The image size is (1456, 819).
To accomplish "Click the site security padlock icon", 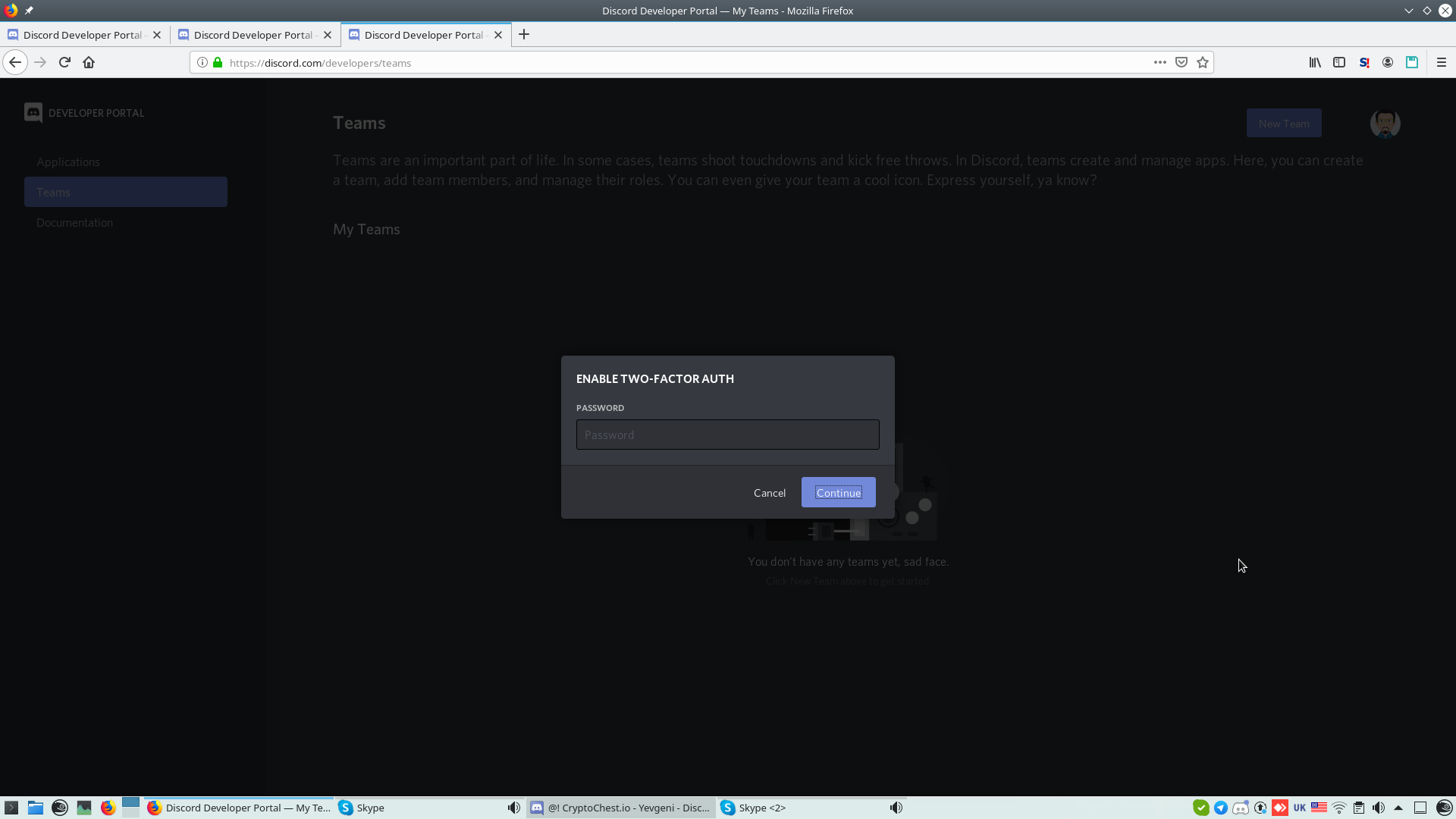I will point(218,62).
